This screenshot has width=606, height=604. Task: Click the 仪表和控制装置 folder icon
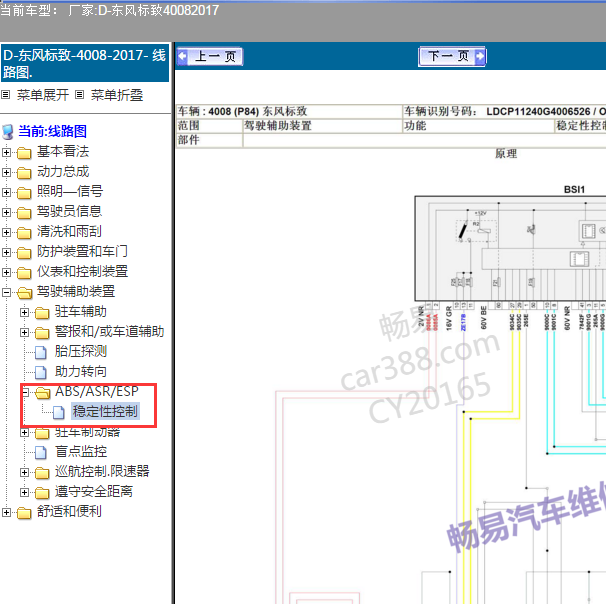[x=24, y=273]
